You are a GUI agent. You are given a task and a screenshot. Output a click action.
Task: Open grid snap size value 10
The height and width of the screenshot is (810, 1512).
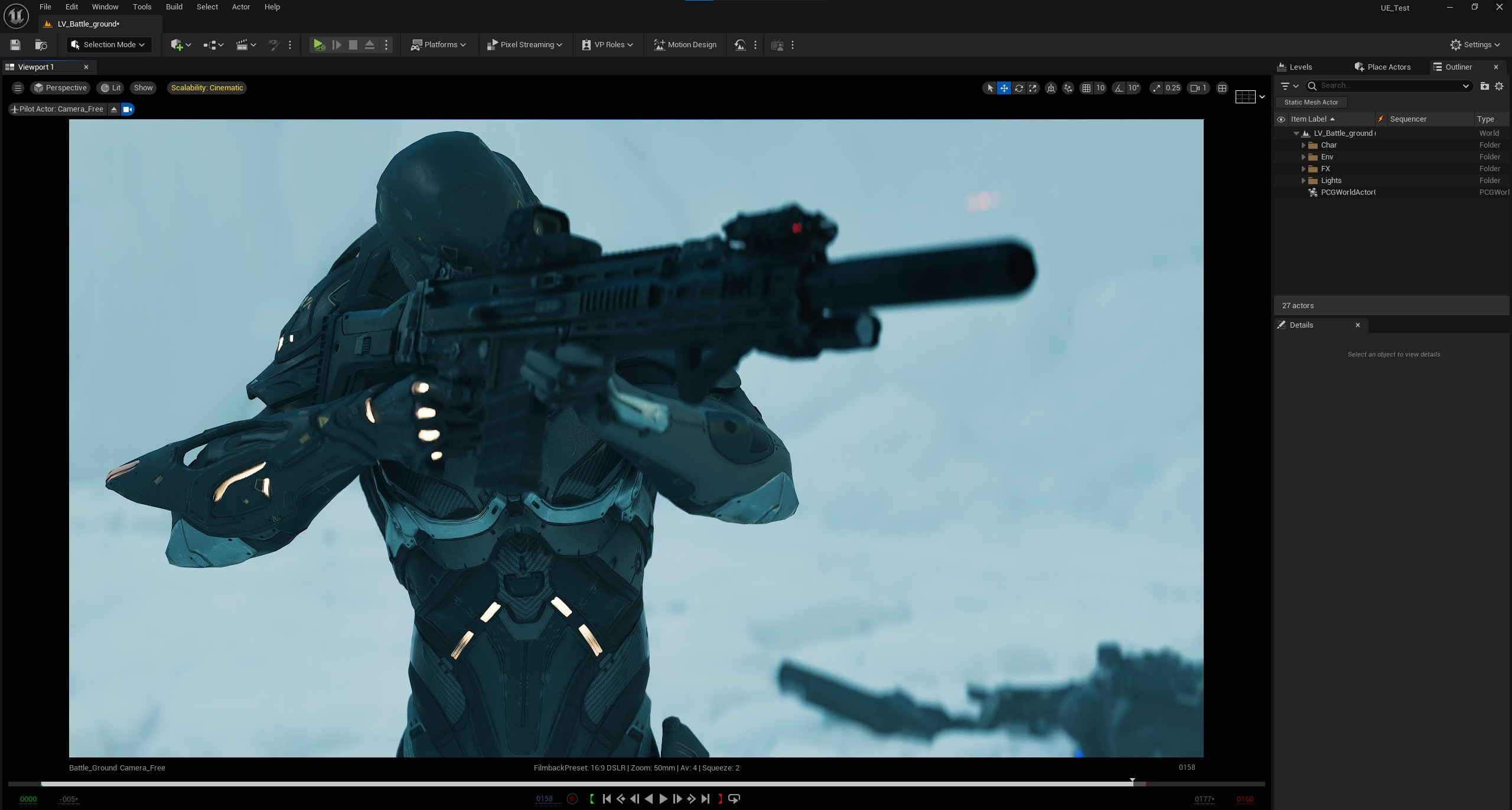coord(1100,88)
